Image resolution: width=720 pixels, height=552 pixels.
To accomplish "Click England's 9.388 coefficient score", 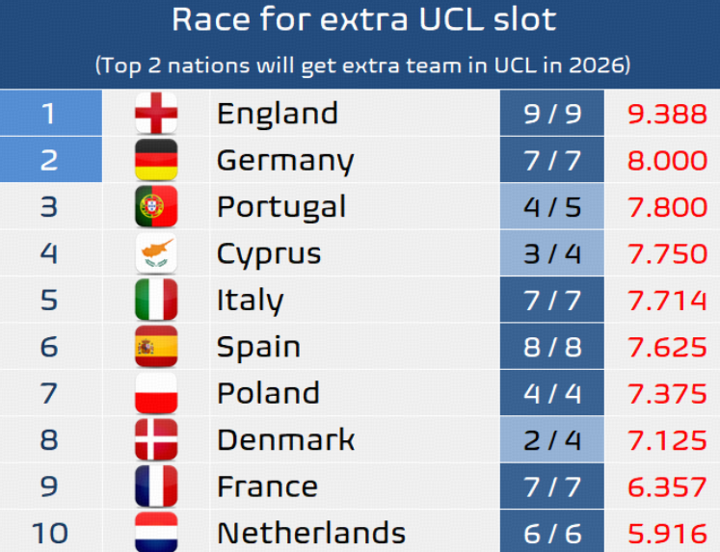I will 667,114.
